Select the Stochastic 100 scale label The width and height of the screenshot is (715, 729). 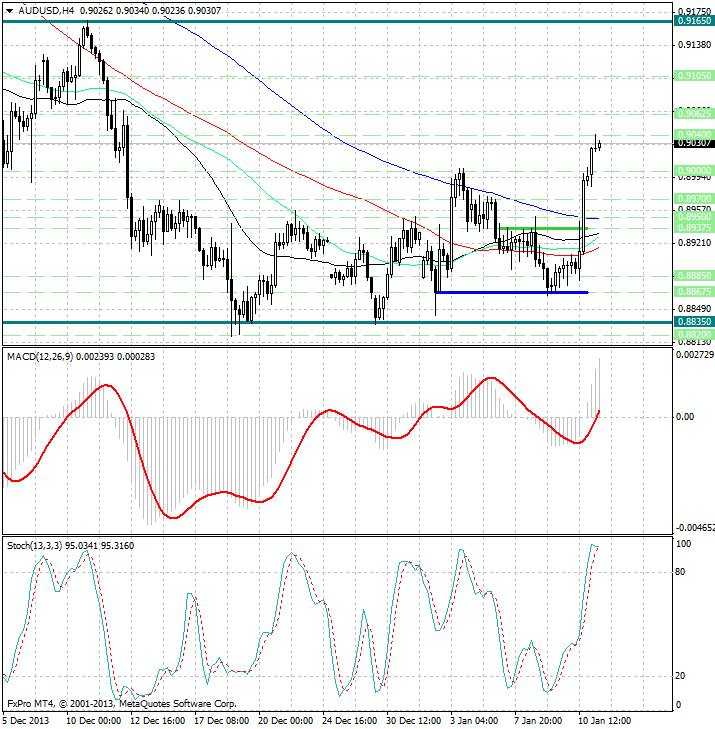(x=683, y=543)
